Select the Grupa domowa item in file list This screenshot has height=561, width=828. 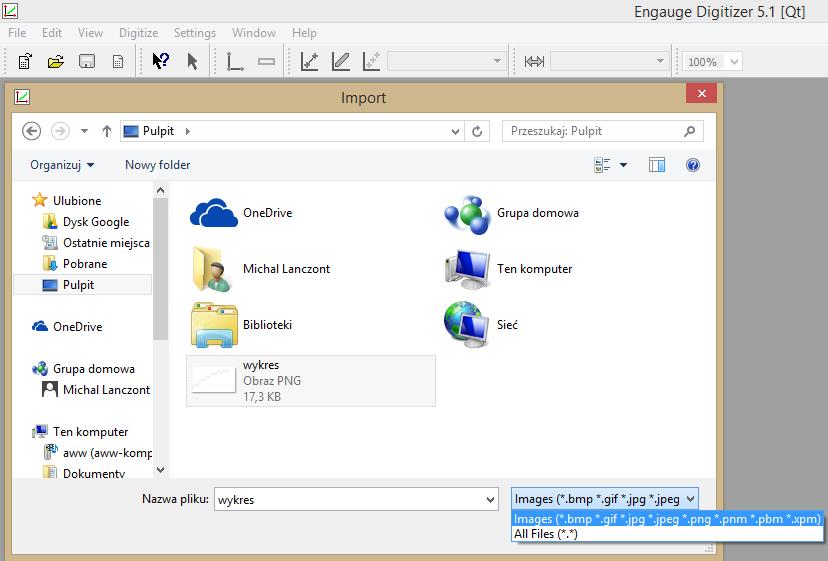pos(511,213)
